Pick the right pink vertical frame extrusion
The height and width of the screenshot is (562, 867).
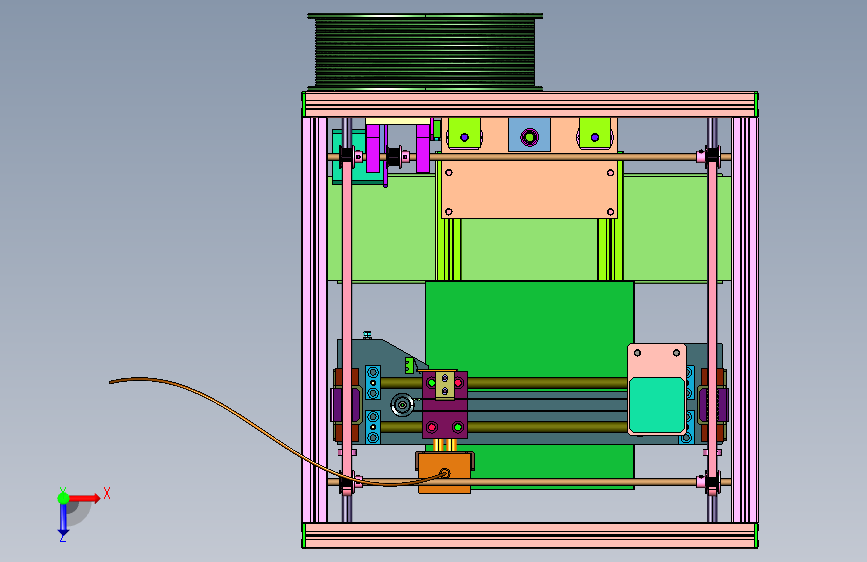[x=745, y=320]
